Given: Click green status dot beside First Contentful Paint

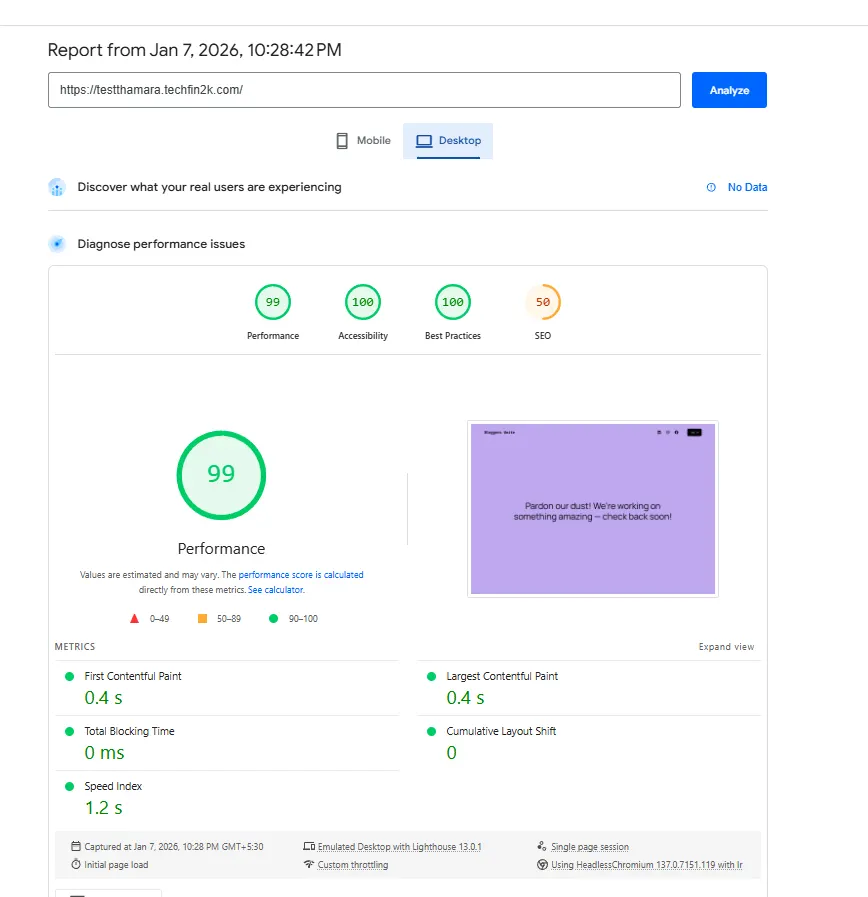Looking at the screenshot, I should (70, 677).
